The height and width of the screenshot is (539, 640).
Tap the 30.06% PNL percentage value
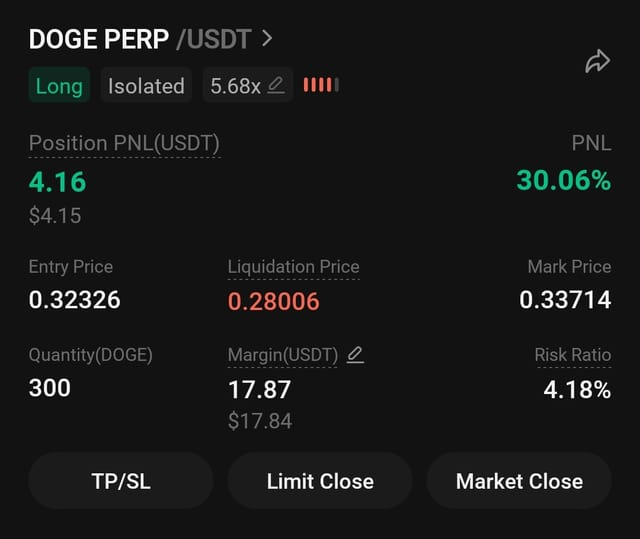(x=563, y=180)
